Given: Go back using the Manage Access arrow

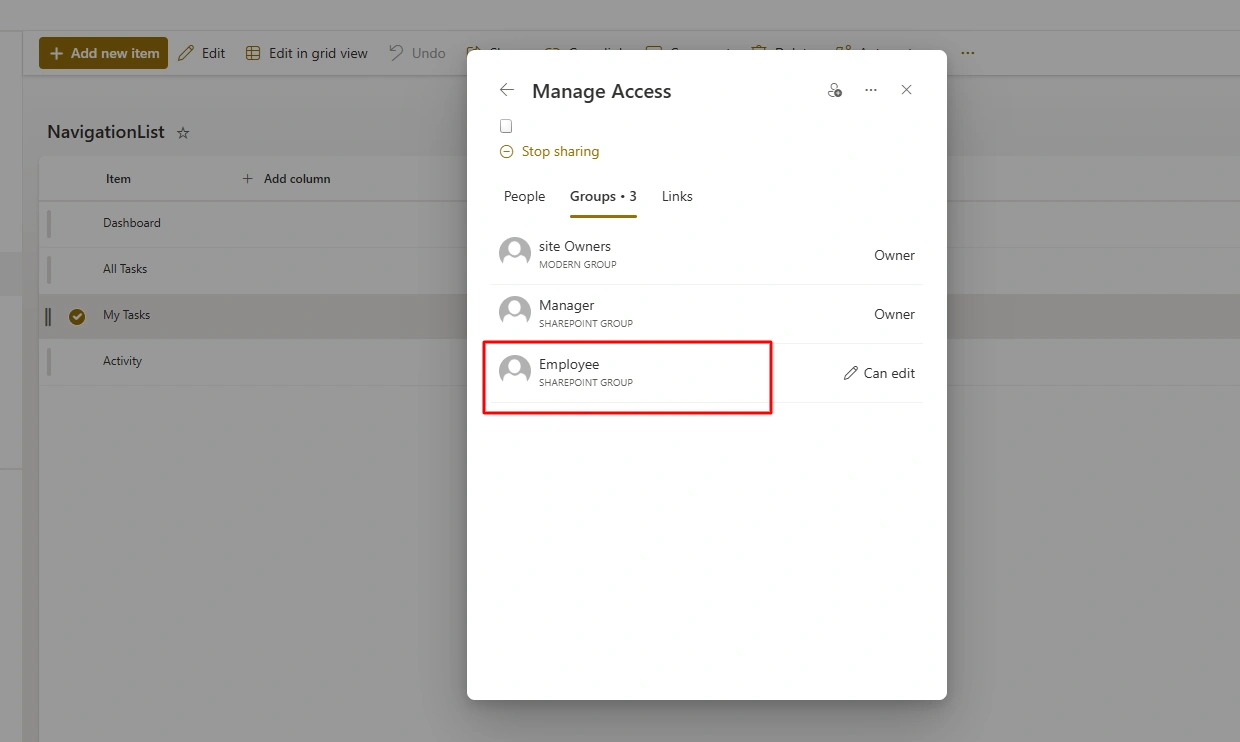Looking at the screenshot, I should pos(507,90).
